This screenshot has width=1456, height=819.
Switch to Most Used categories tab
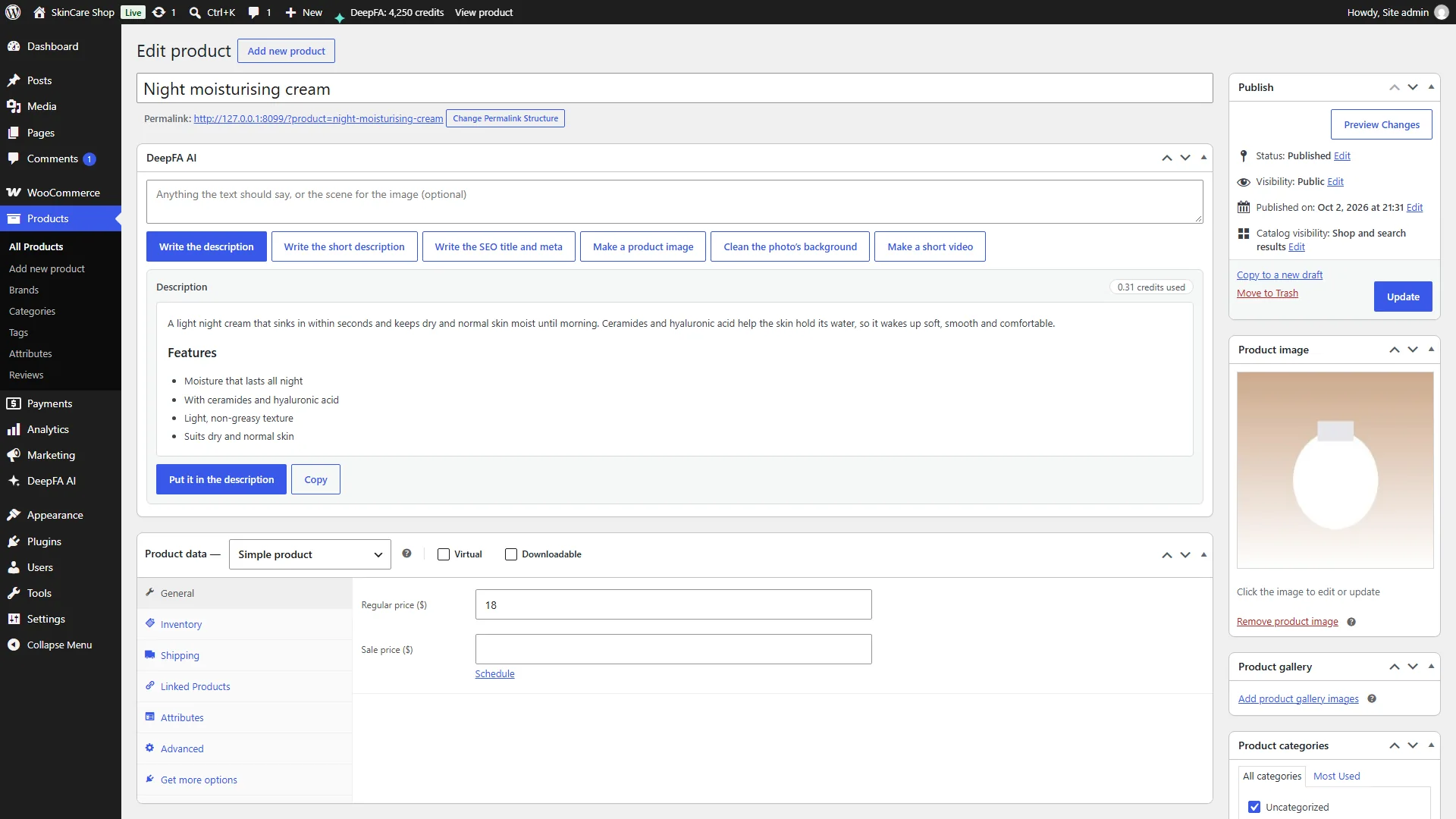pyautogui.click(x=1336, y=776)
